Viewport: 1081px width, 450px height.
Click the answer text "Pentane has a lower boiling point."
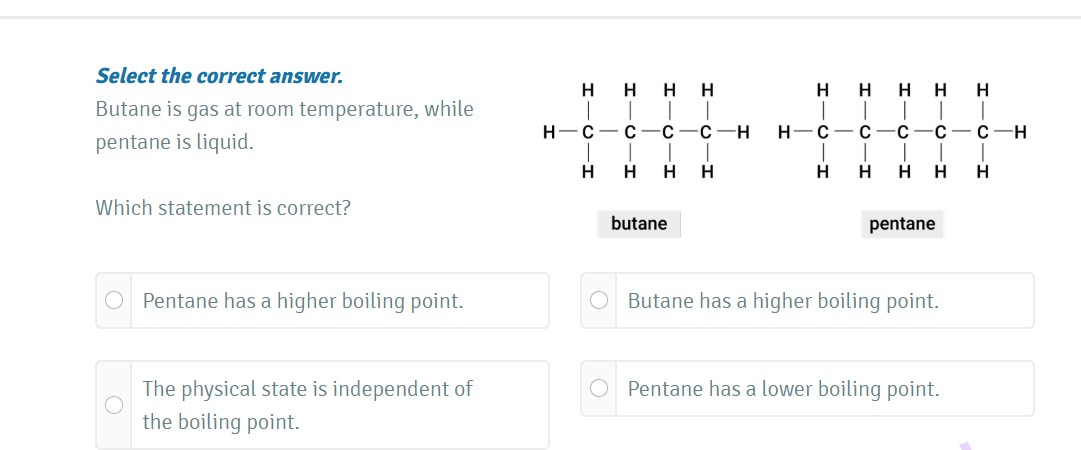coord(783,389)
